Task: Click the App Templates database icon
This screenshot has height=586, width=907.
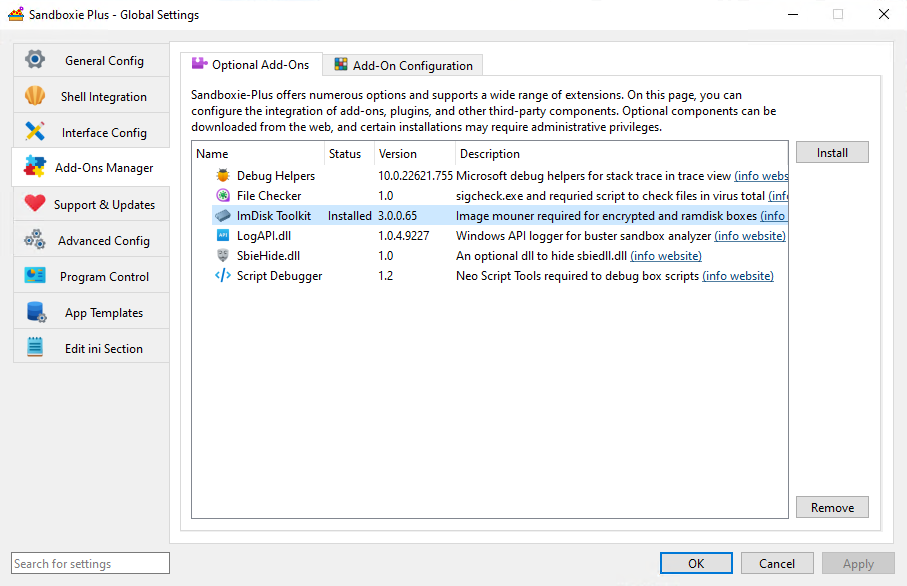Action: (35, 312)
